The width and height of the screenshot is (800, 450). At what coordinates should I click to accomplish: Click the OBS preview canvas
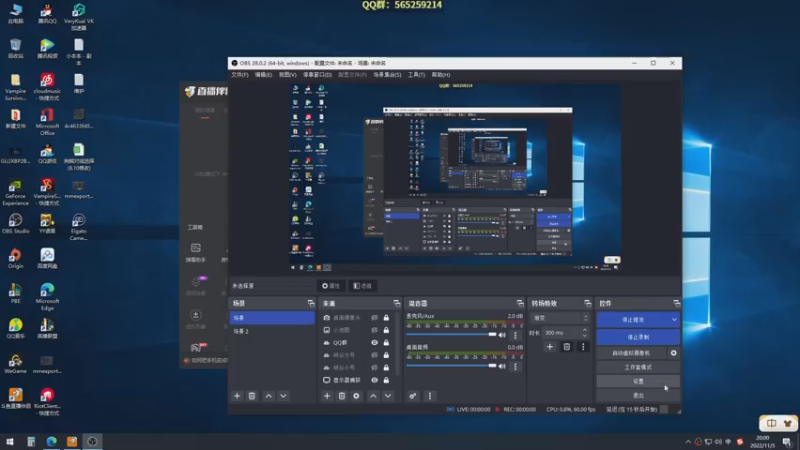tap(455, 177)
